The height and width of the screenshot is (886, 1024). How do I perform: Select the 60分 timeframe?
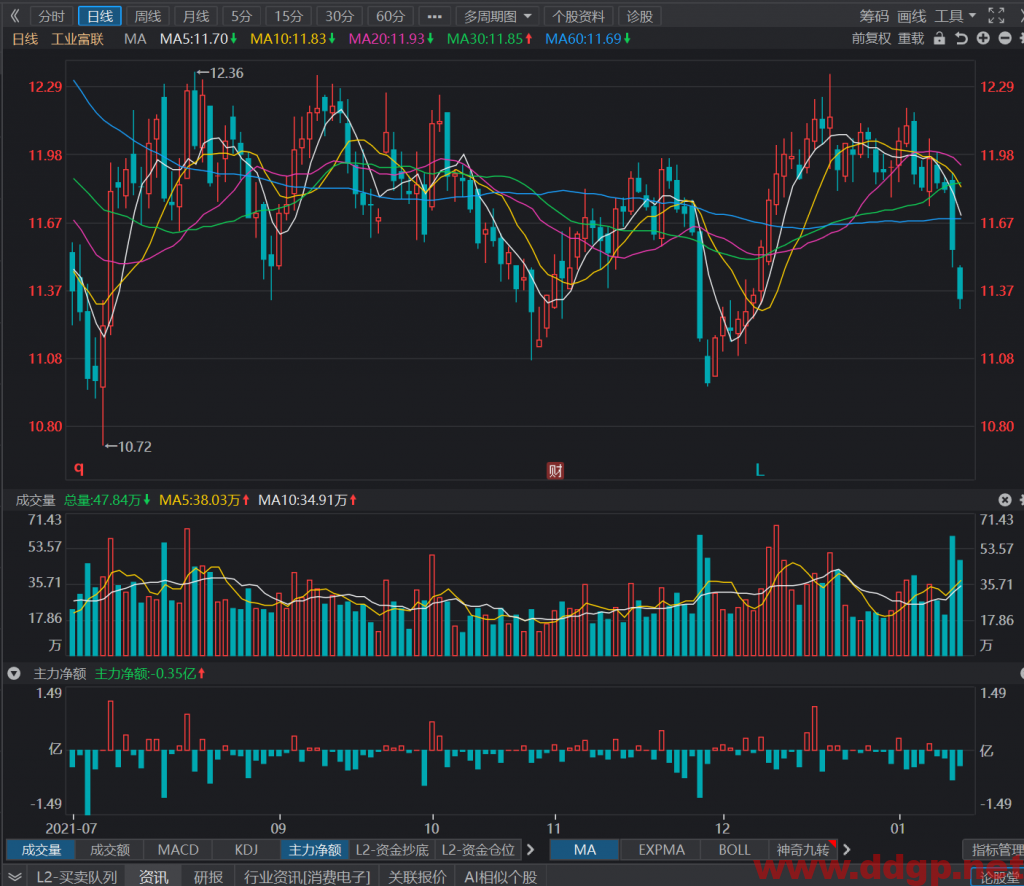click(391, 16)
